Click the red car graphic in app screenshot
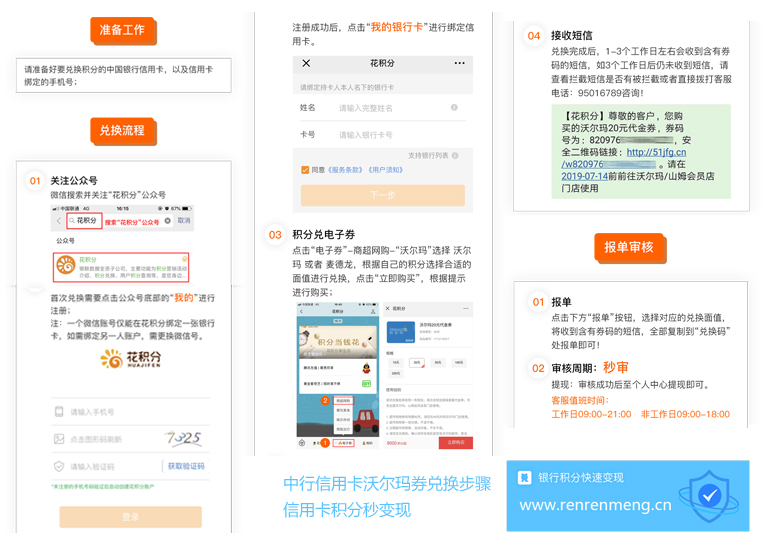Image resolution: width=773 pixels, height=550 pixels. 365,420
